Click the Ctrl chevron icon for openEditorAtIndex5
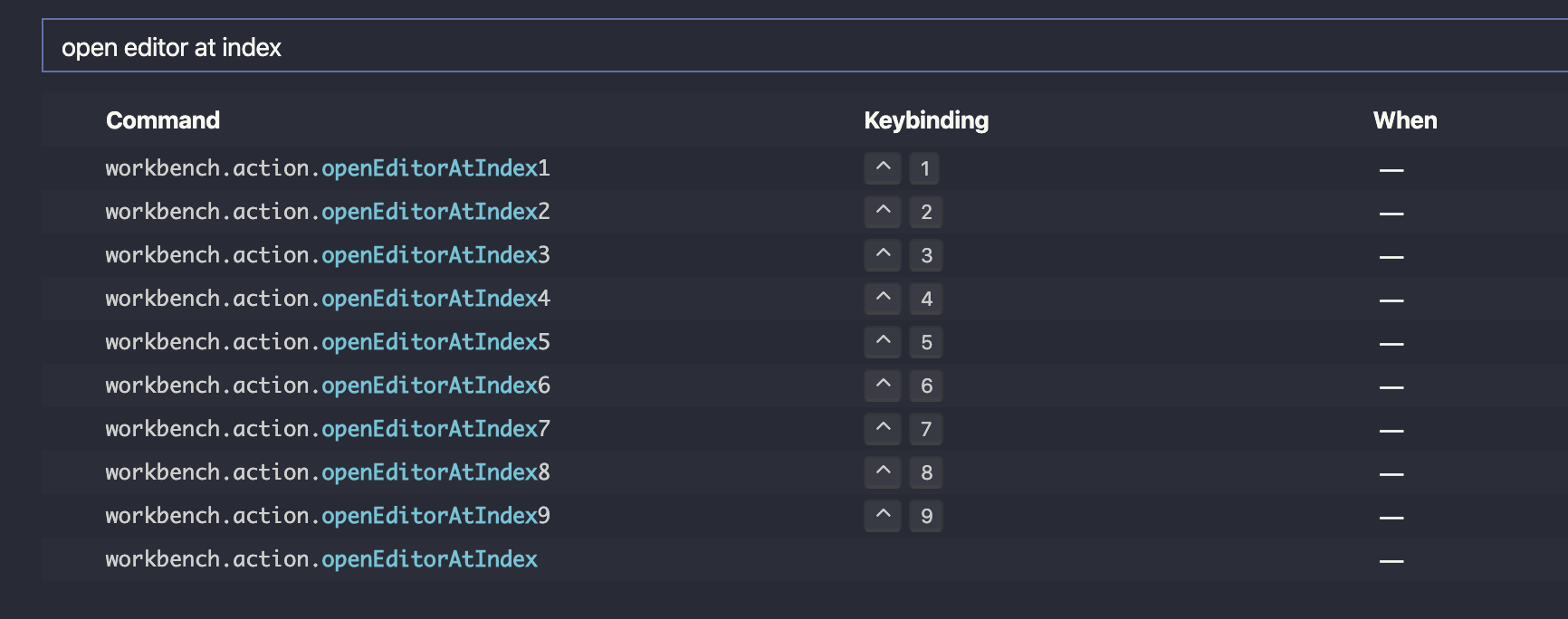Image resolution: width=1568 pixels, height=619 pixels. pyautogui.click(x=881, y=342)
